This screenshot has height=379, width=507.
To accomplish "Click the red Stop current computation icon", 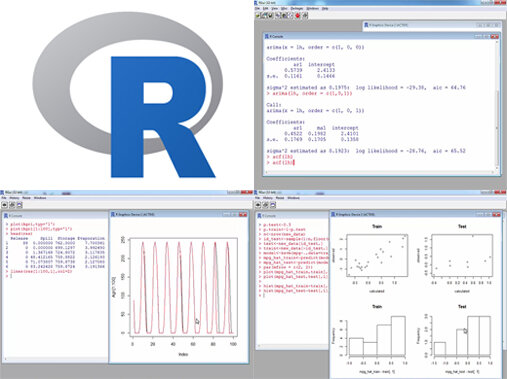I will 298,15.
